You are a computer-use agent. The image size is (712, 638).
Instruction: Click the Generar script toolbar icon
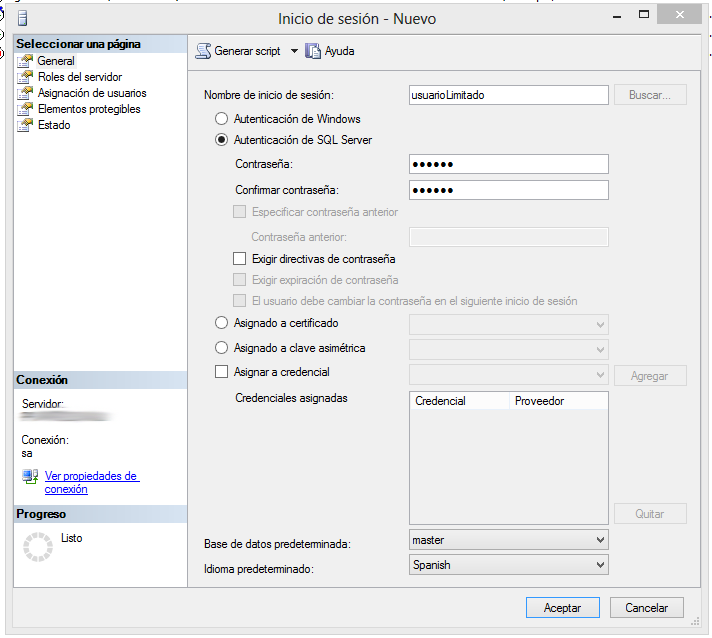pyautogui.click(x=203, y=51)
